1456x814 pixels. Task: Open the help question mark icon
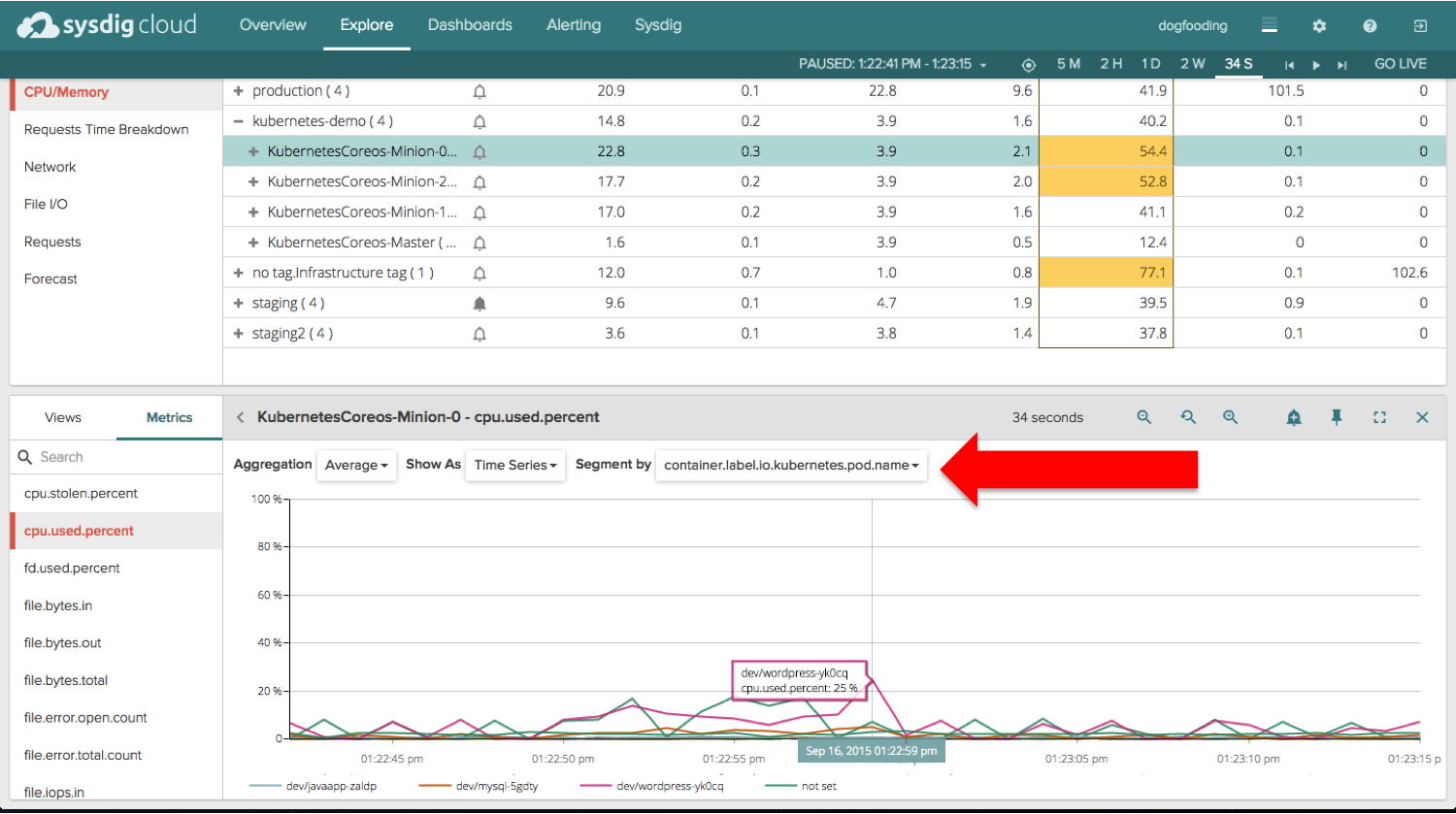1370,26
